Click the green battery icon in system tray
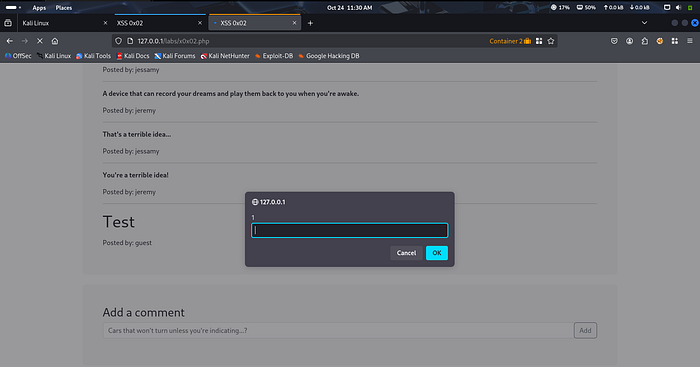700x367 pixels. 690,8
